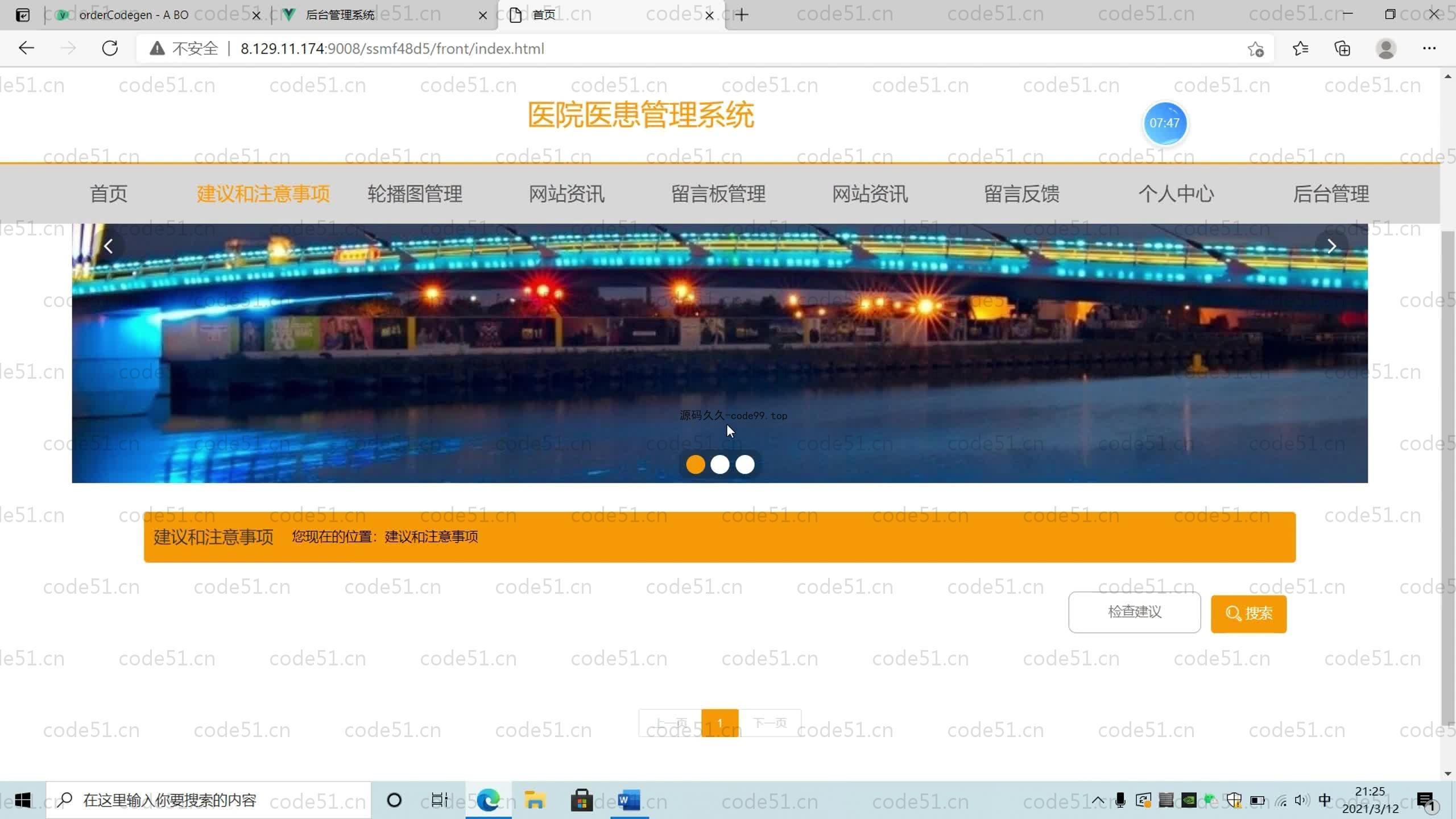Add page to favorites star icon

(1256, 49)
